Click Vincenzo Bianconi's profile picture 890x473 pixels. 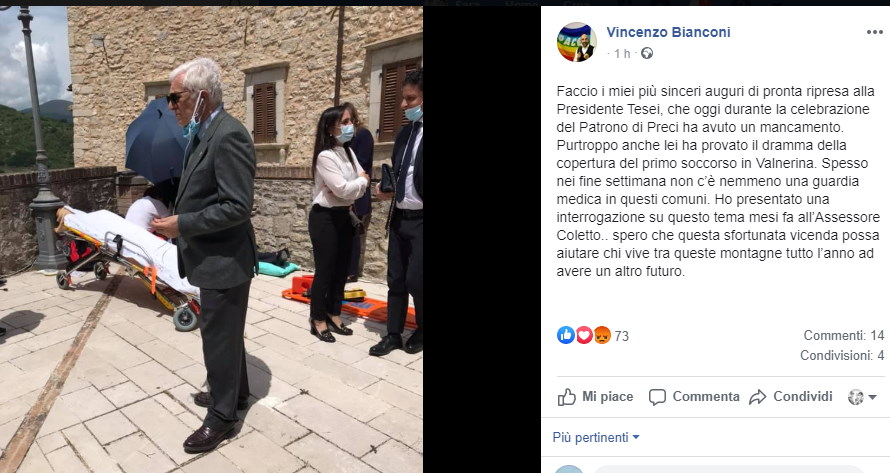[x=577, y=42]
